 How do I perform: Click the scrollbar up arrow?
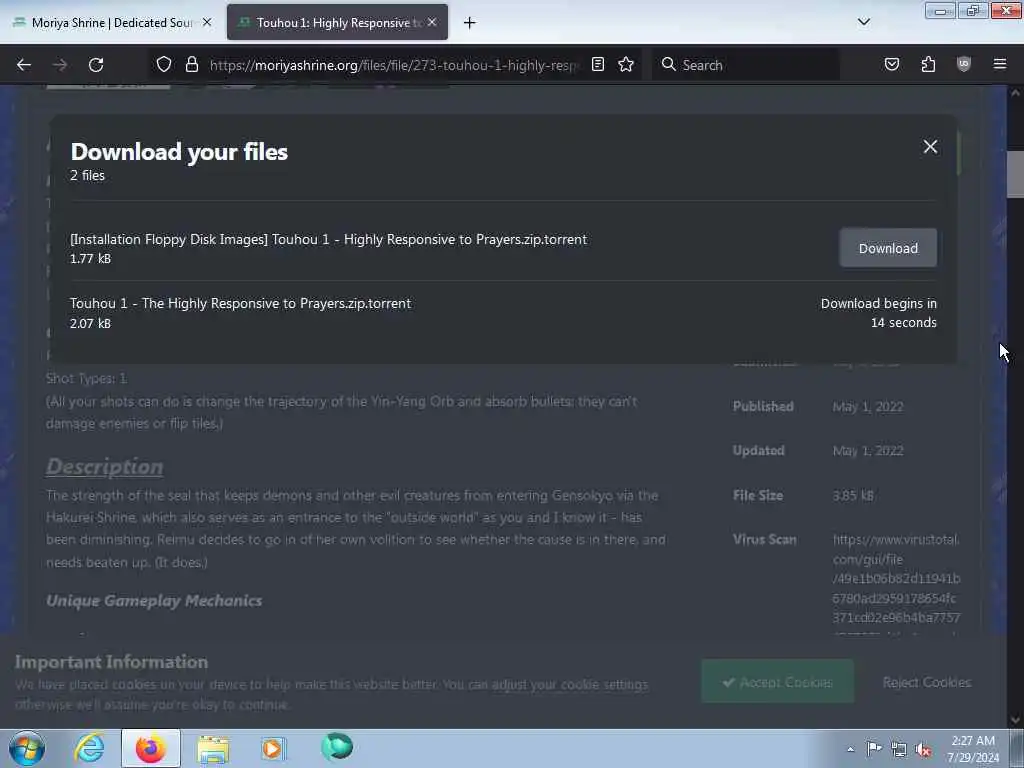[1015, 93]
